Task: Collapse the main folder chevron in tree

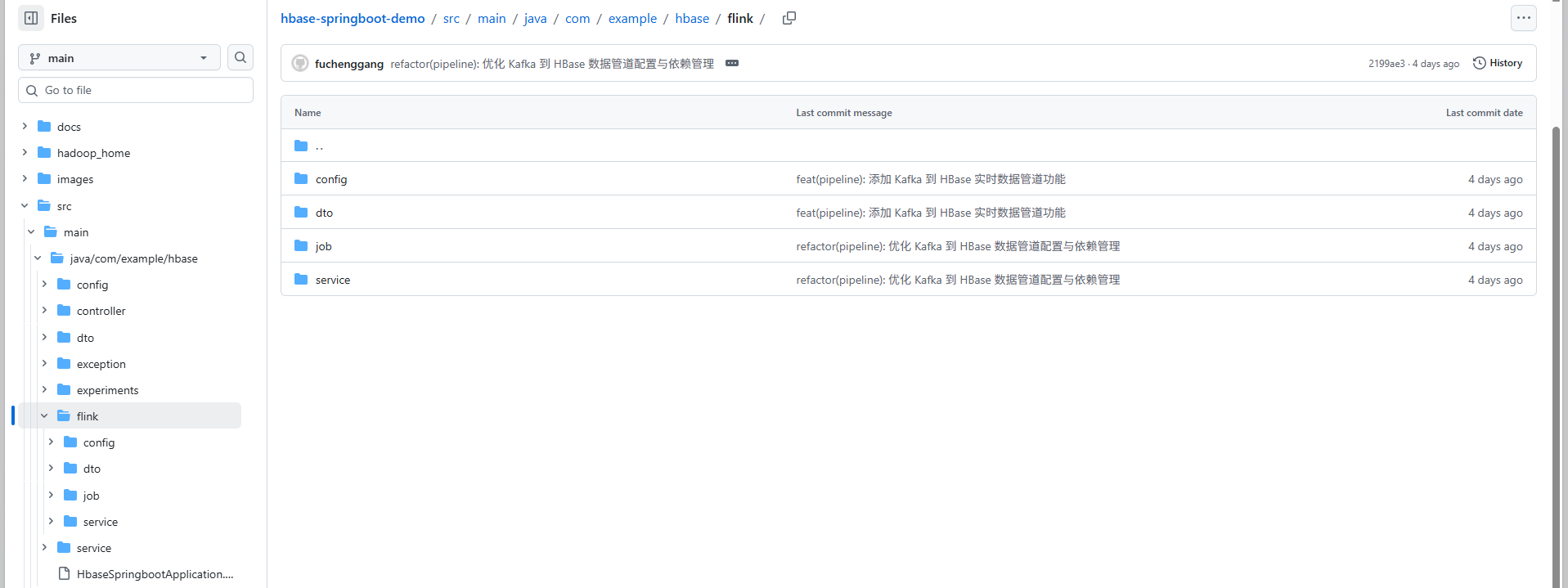Action: coord(31,231)
